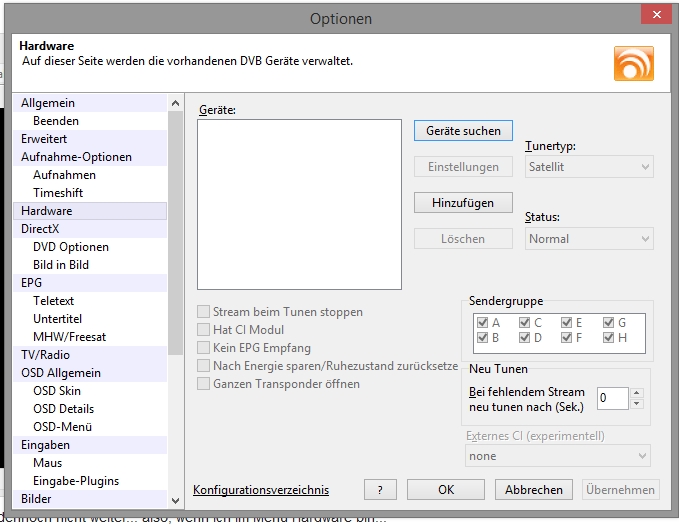Screen dimensions: 679x525
Task: Toggle Kein EPG Empfang checkbox
Action: click(205, 348)
